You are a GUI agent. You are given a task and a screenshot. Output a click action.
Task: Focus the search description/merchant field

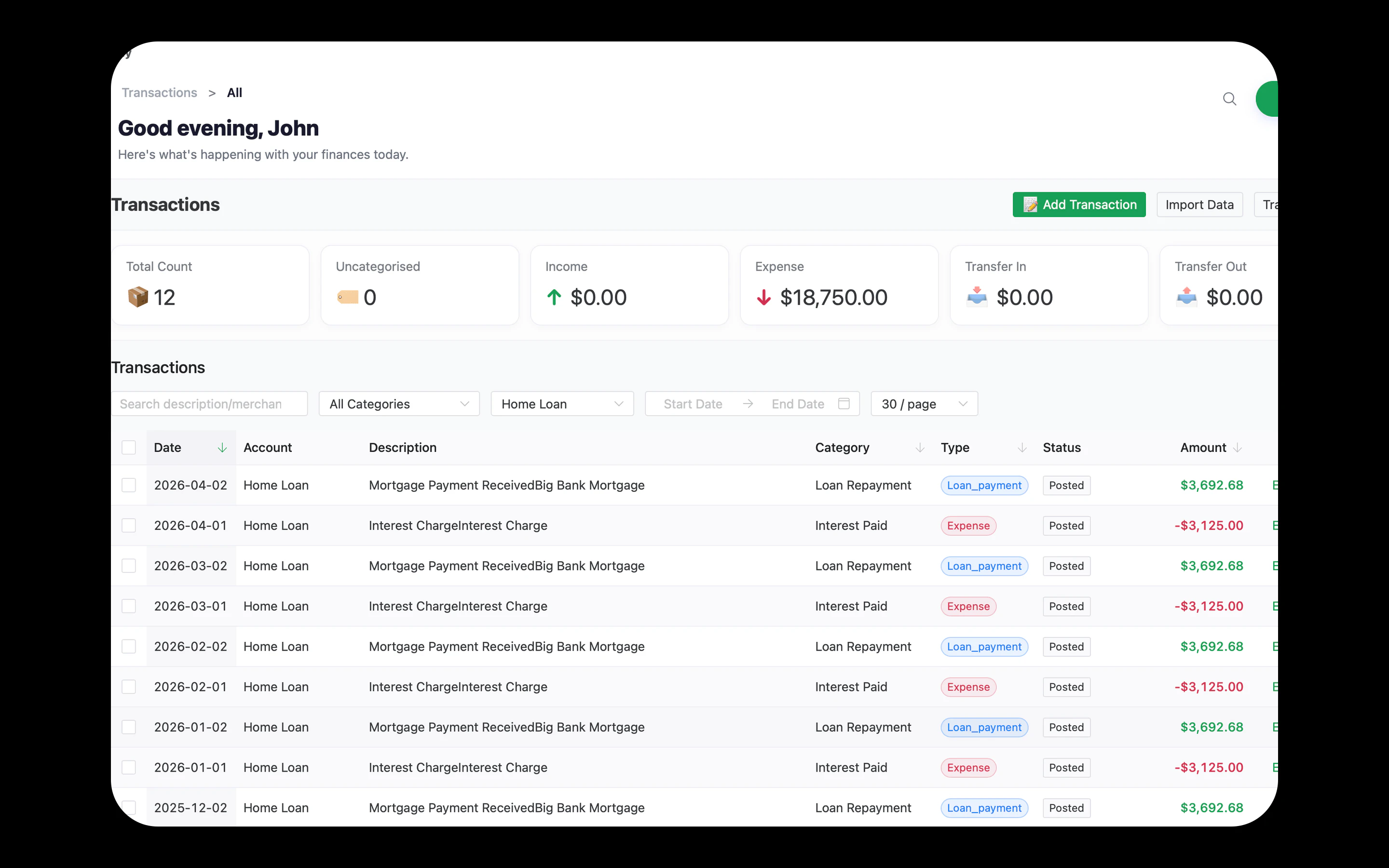point(209,404)
